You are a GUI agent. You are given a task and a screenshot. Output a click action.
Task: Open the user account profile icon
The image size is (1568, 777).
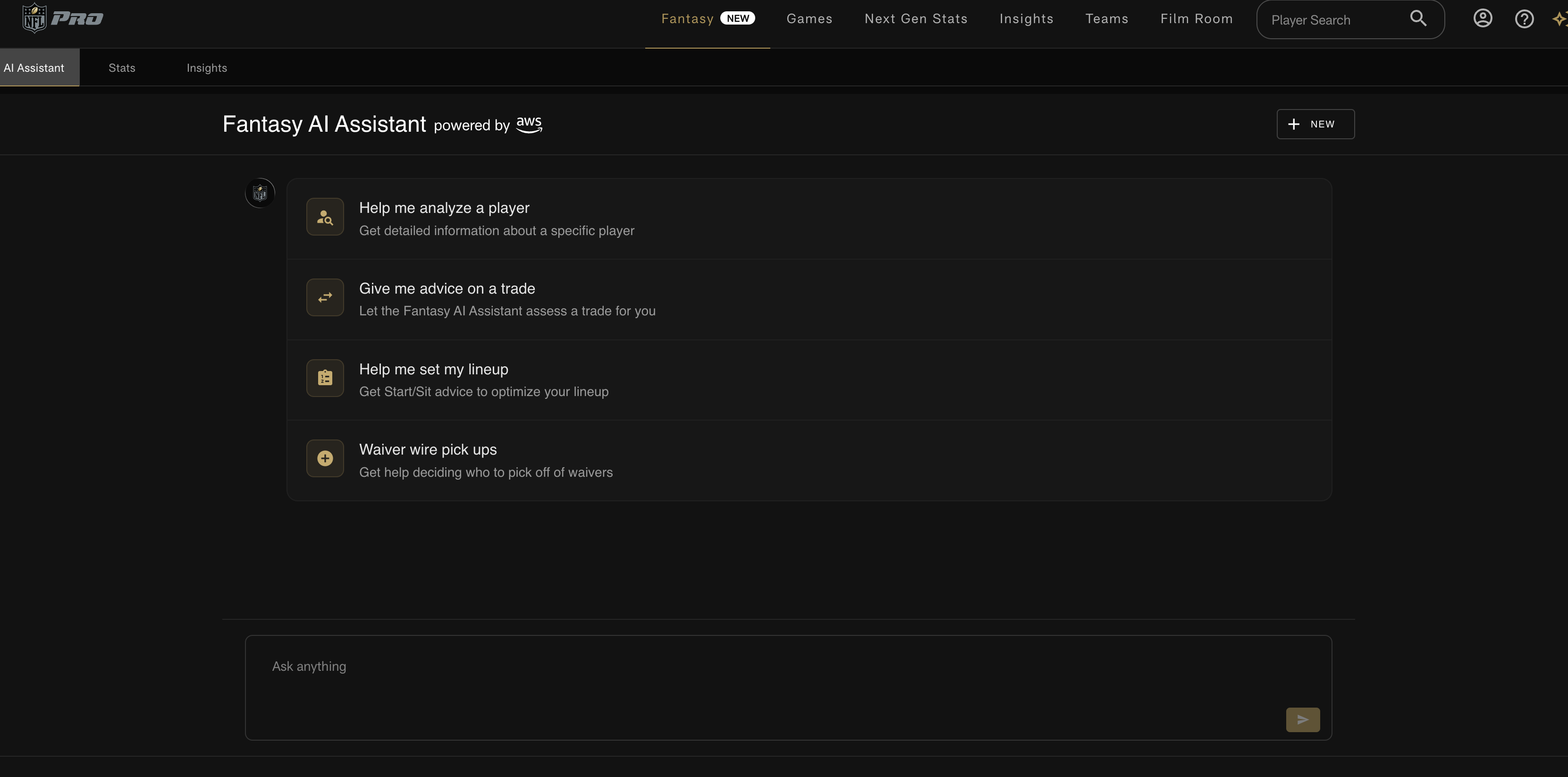click(1482, 19)
